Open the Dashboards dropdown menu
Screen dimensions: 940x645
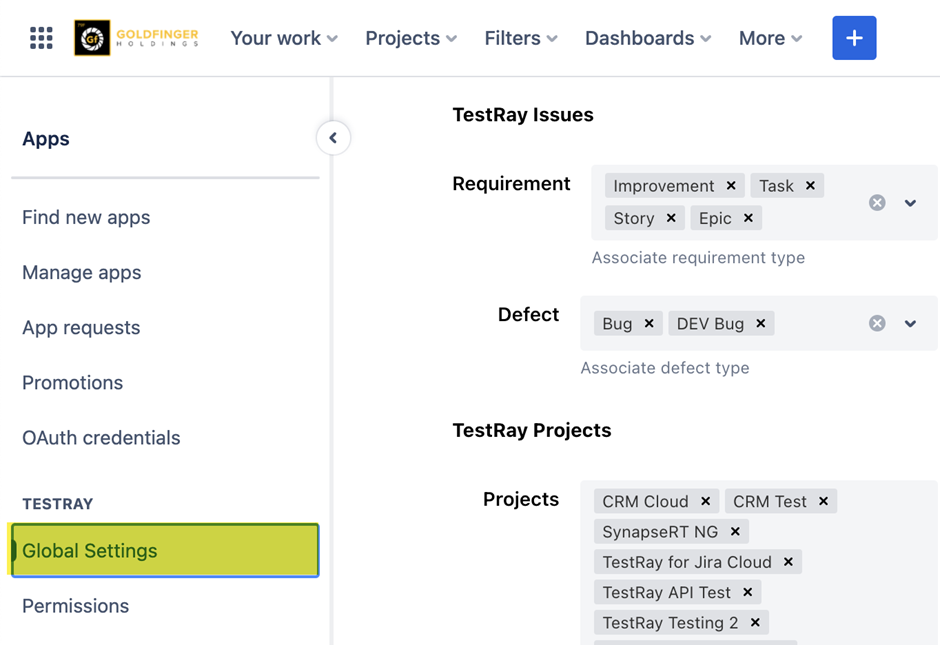[x=648, y=38]
